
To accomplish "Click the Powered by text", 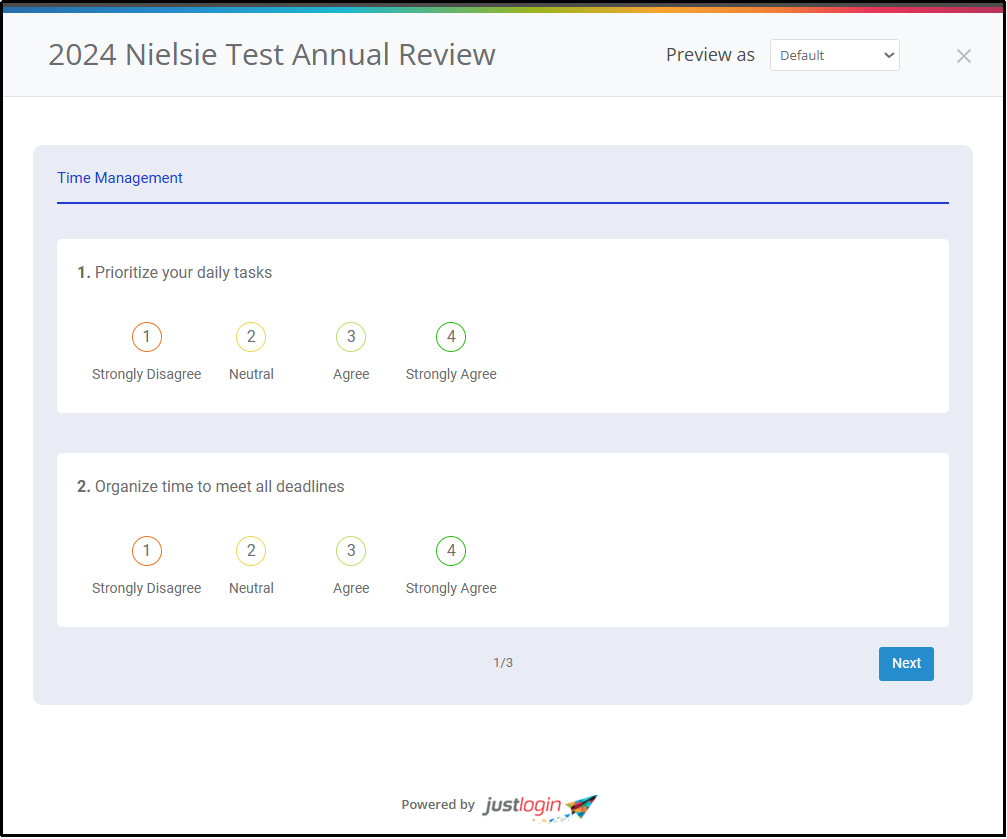I will click(x=438, y=805).
